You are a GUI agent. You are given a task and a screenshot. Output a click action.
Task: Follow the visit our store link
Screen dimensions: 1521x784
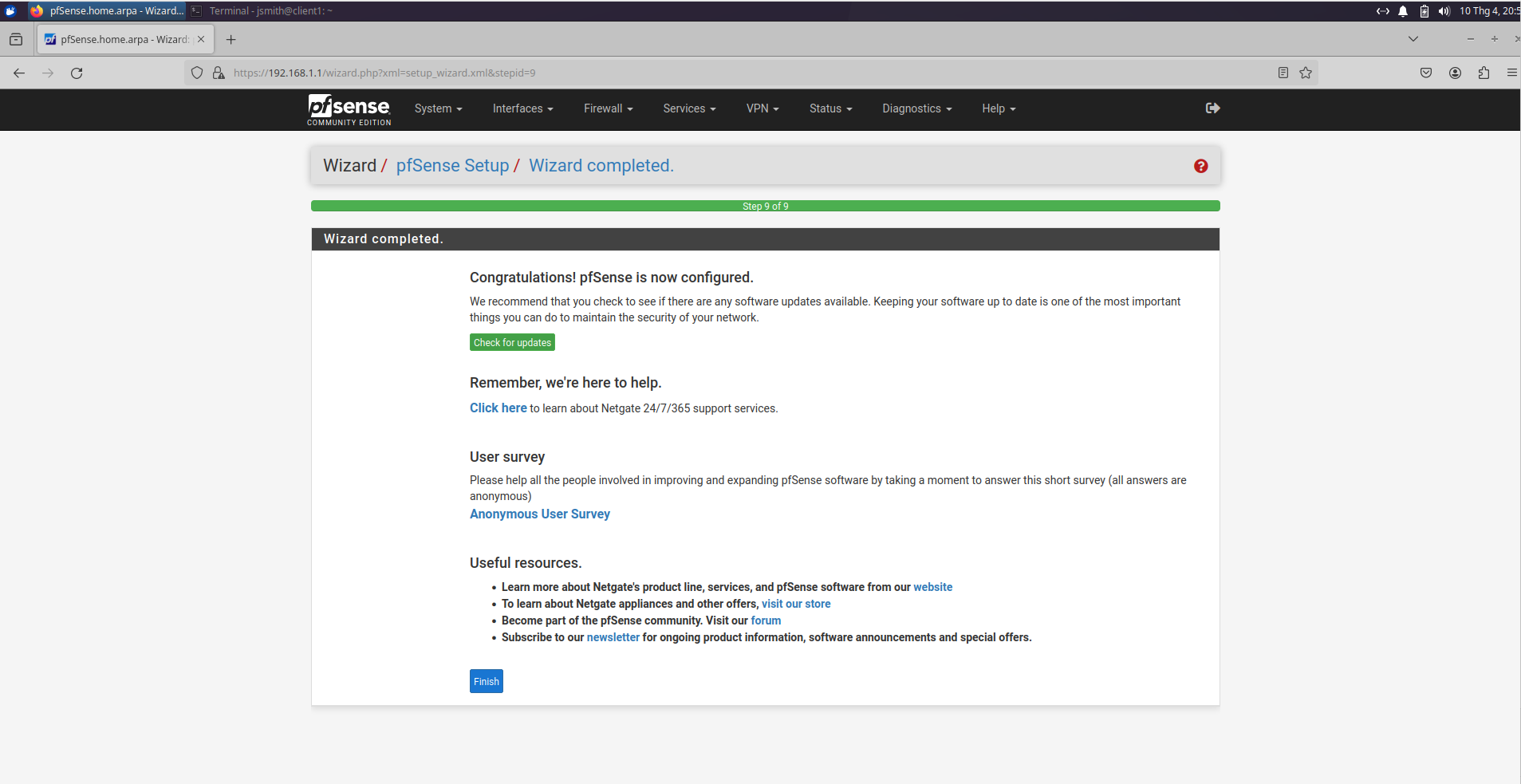[x=796, y=604]
